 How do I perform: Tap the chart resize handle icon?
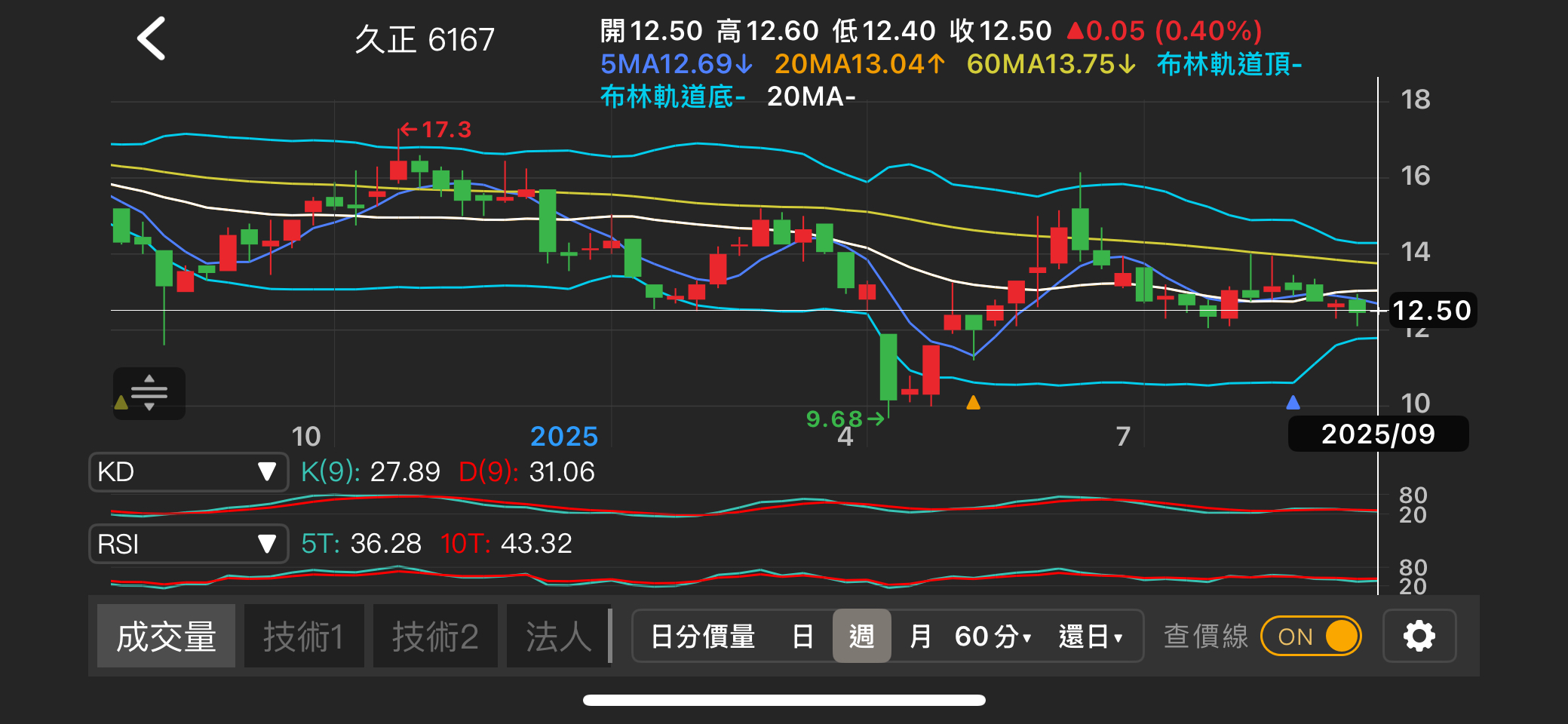coord(149,393)
